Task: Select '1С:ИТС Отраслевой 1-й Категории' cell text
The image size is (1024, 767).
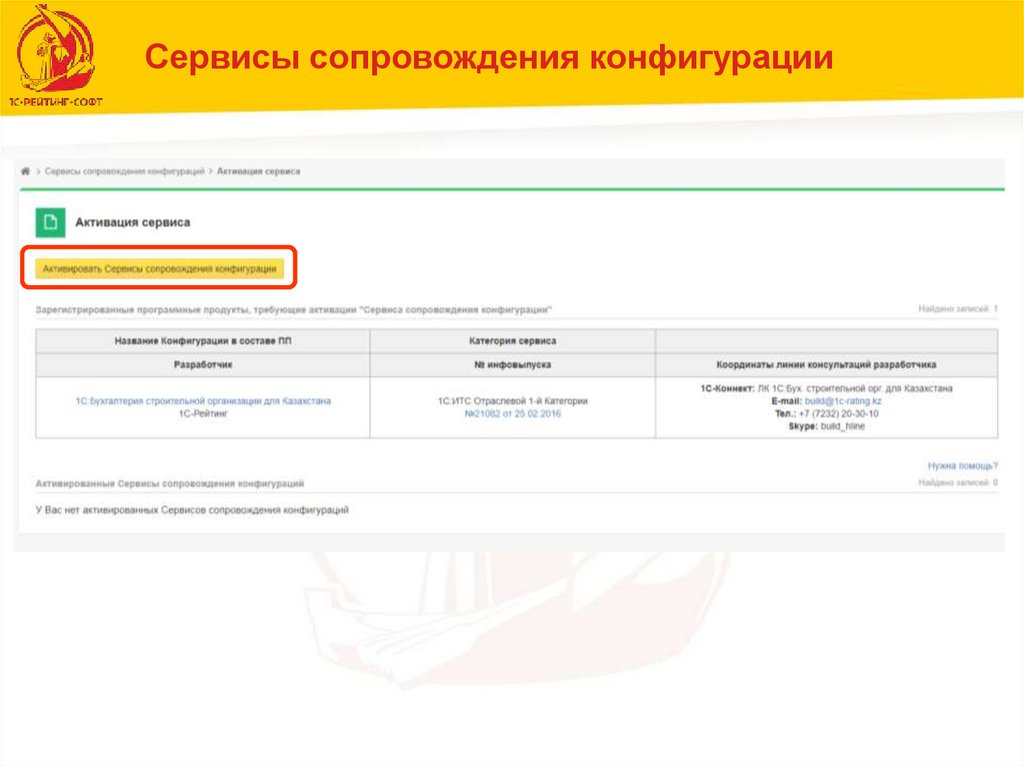Action: click(x=513, y=400)
